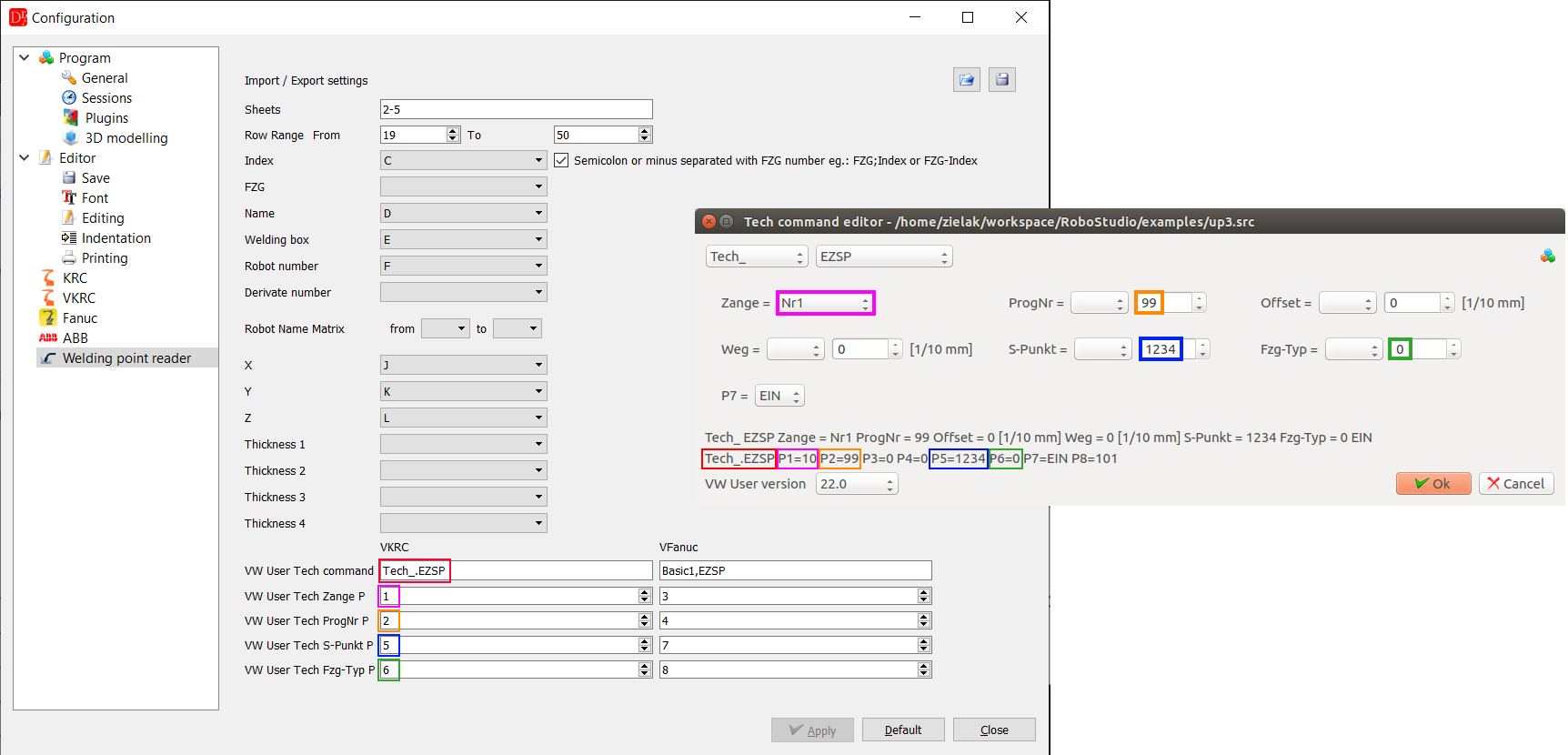This screenshot has width=1568, height=755.
Task: Click Cancel in Tech command editor
Action: click(x=1516, y=484)
